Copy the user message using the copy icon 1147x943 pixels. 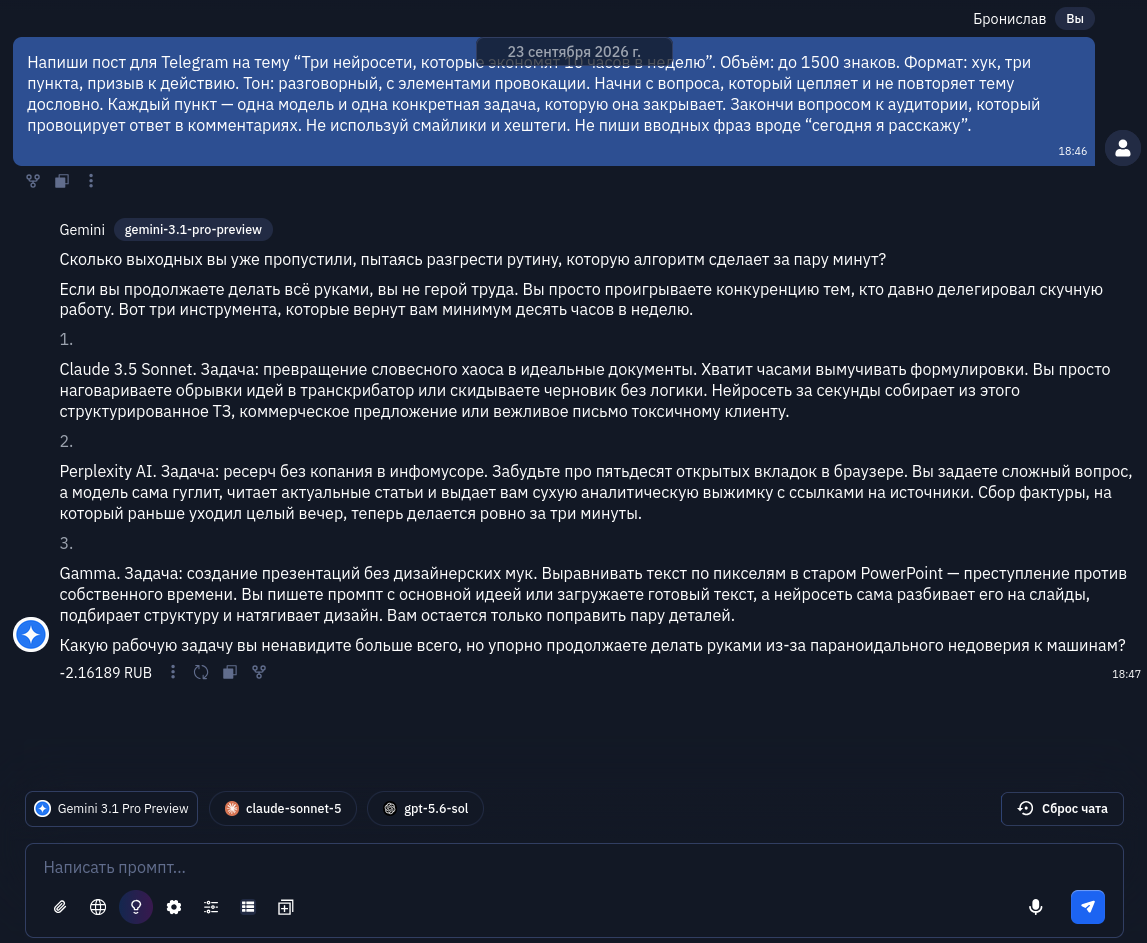tap(62, 181)
